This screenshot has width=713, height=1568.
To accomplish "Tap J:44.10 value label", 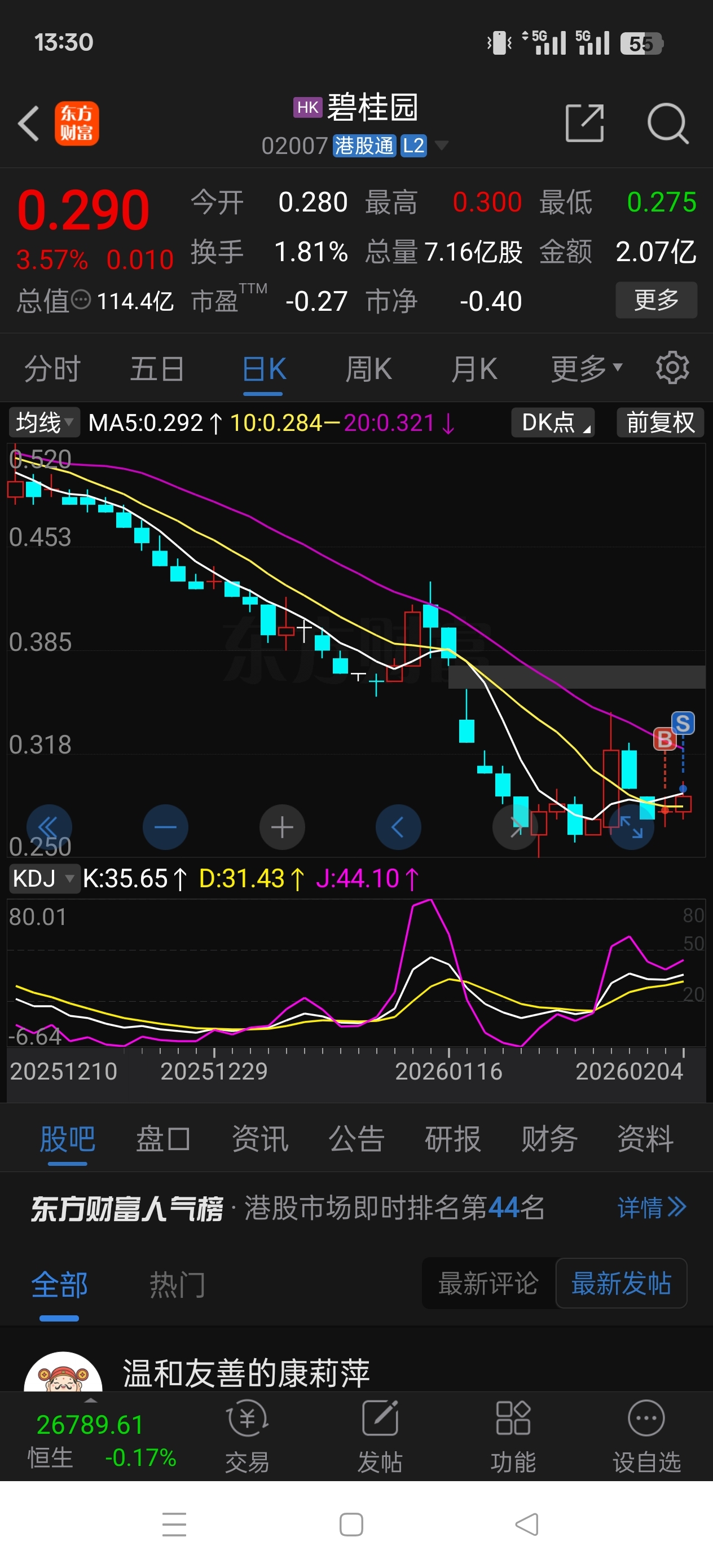I will coord(358,878).
